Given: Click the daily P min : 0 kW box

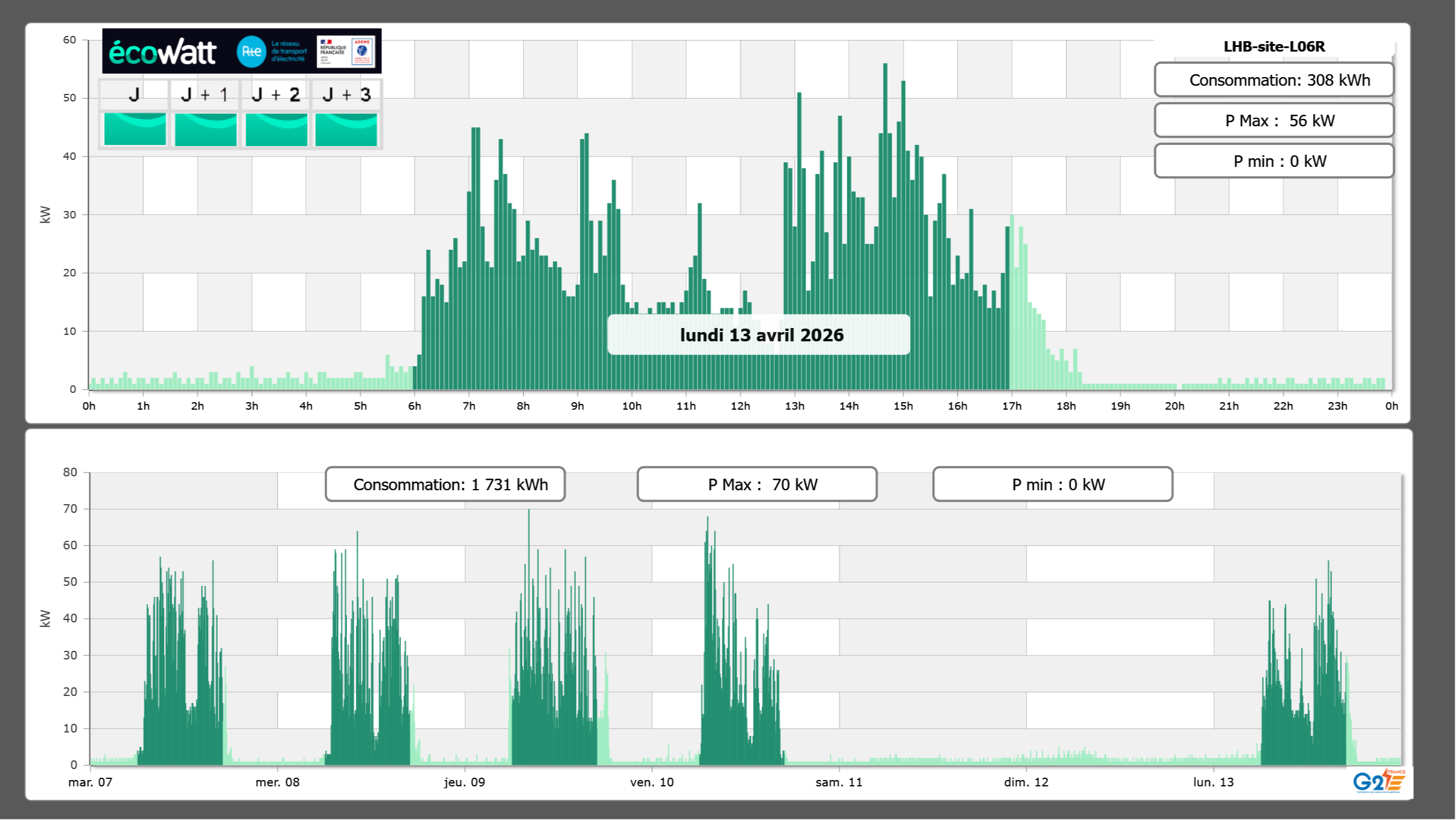Looking at the screenshot, I should pyautogui.click(x=1273, y=161).
